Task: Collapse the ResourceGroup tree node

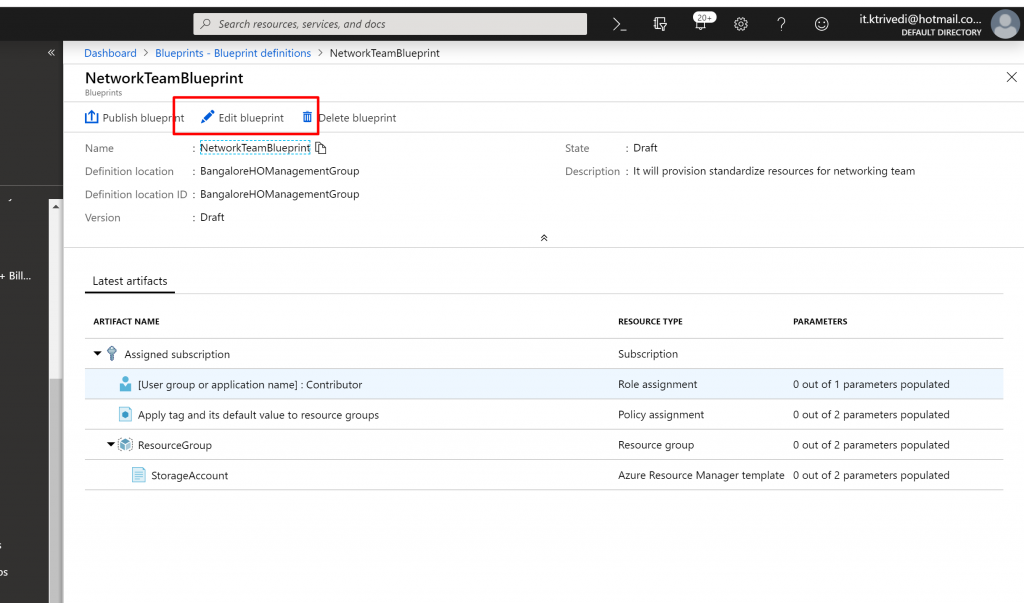Action: 111,445
